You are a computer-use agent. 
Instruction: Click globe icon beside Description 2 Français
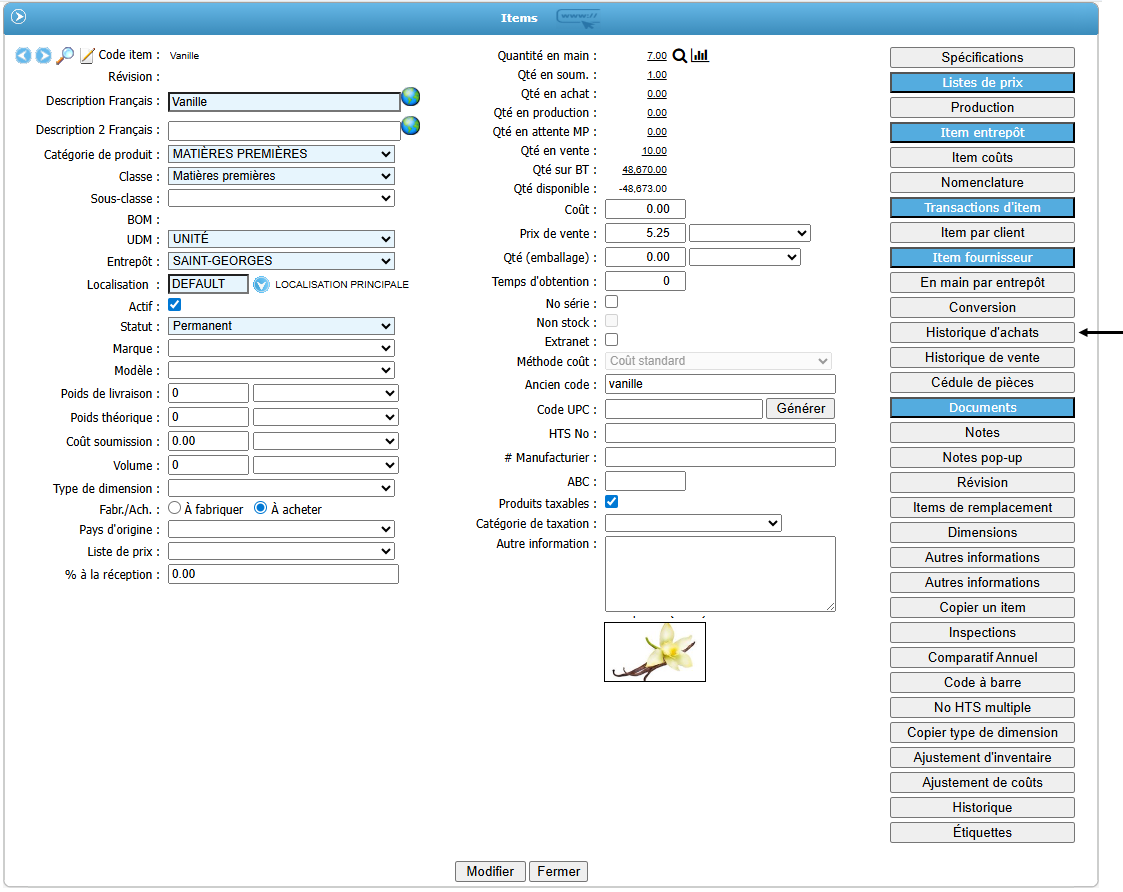pyautogui.click(x=410, y=126)
